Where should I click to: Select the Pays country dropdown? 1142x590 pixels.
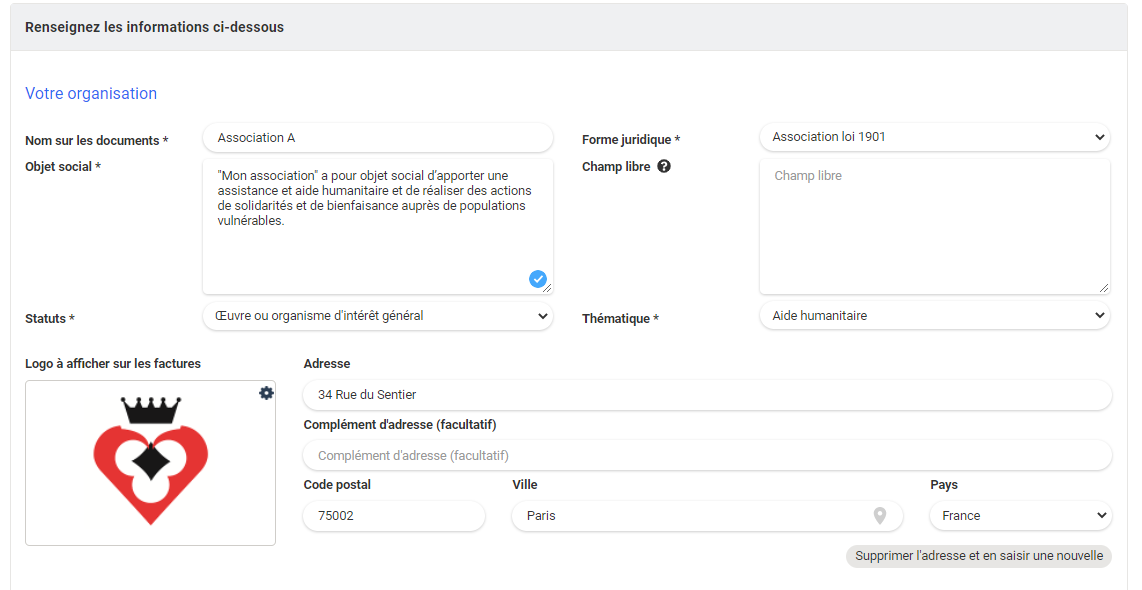pos(1020,516)
